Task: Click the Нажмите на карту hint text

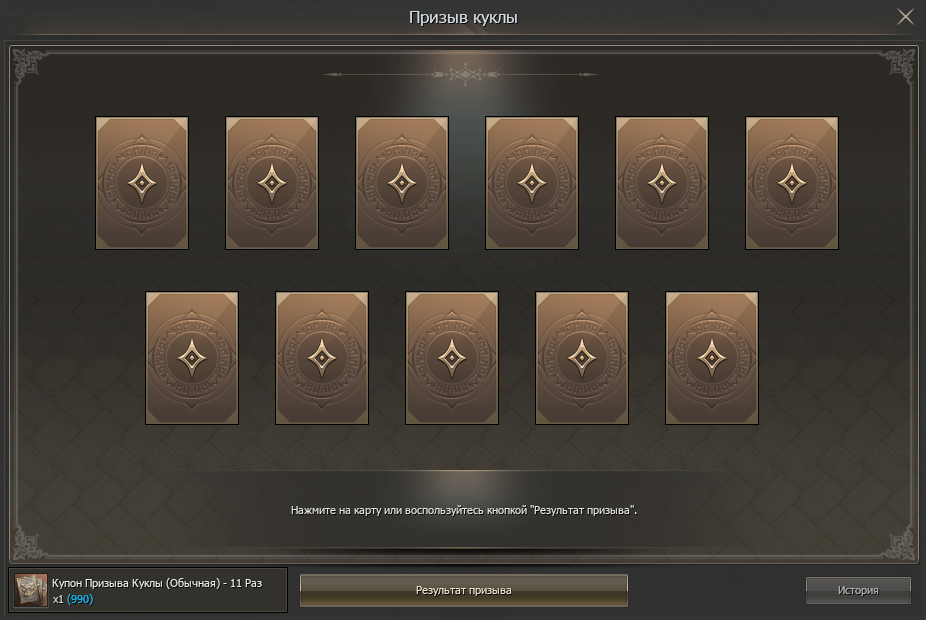Action: (464, 510)
